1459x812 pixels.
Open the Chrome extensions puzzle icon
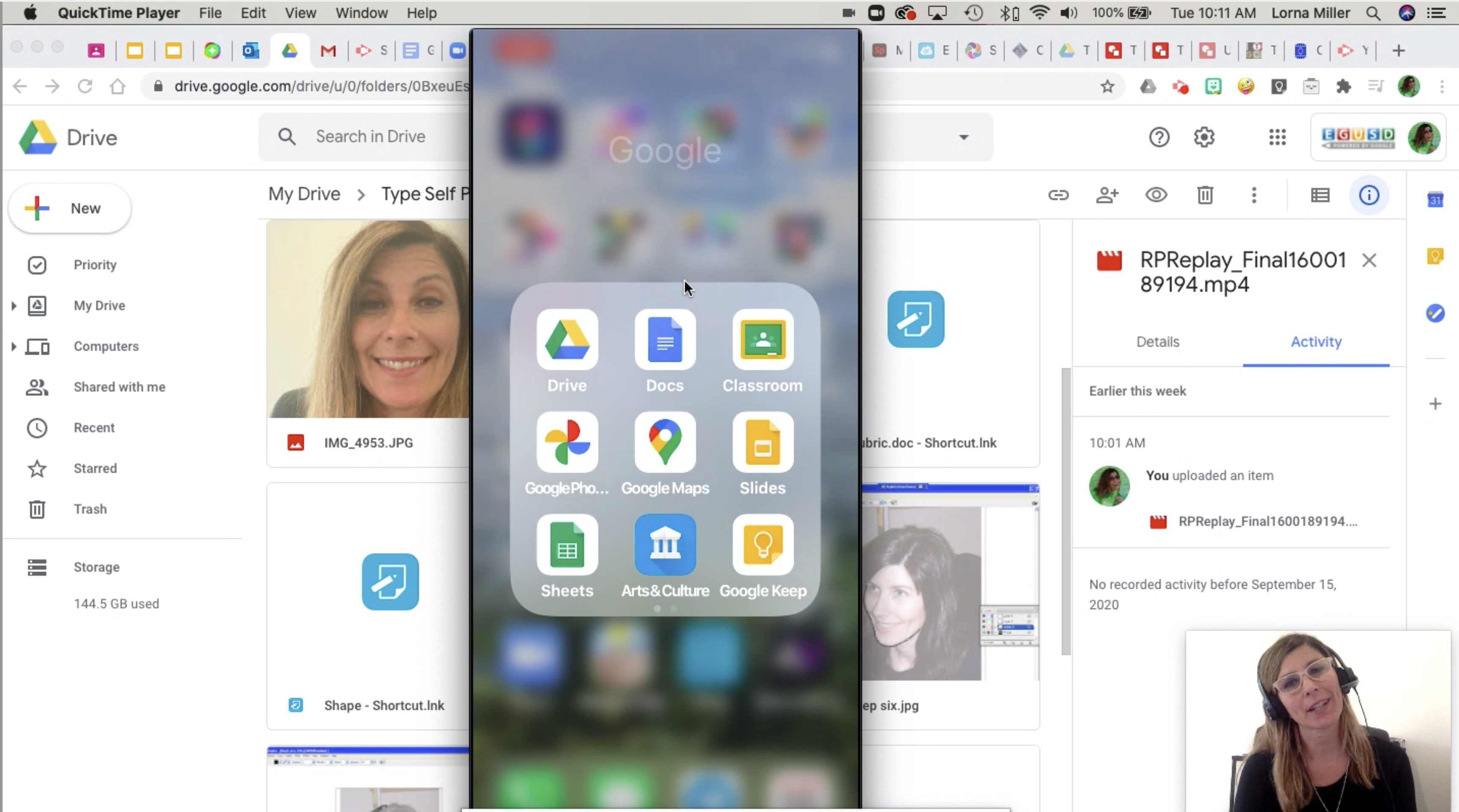(1343, 86)
